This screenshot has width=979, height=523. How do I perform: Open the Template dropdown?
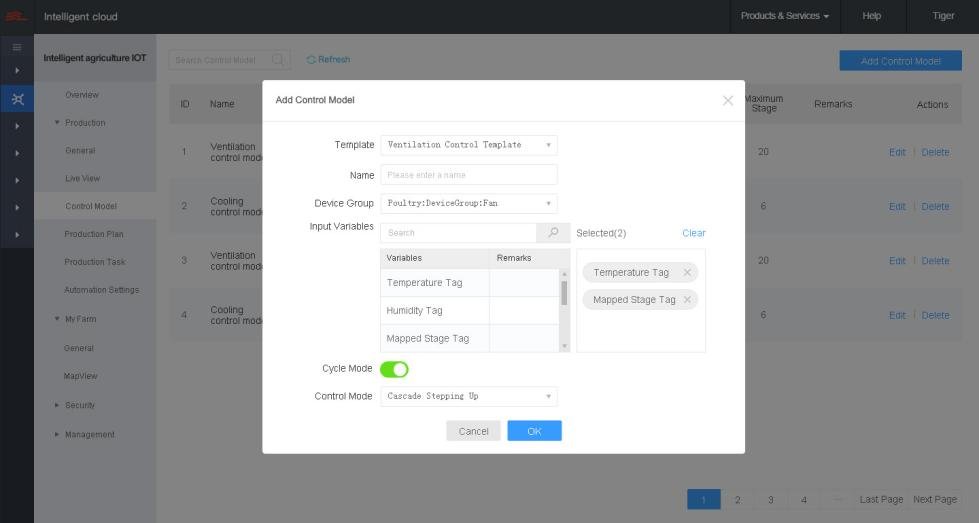point(469,145)
